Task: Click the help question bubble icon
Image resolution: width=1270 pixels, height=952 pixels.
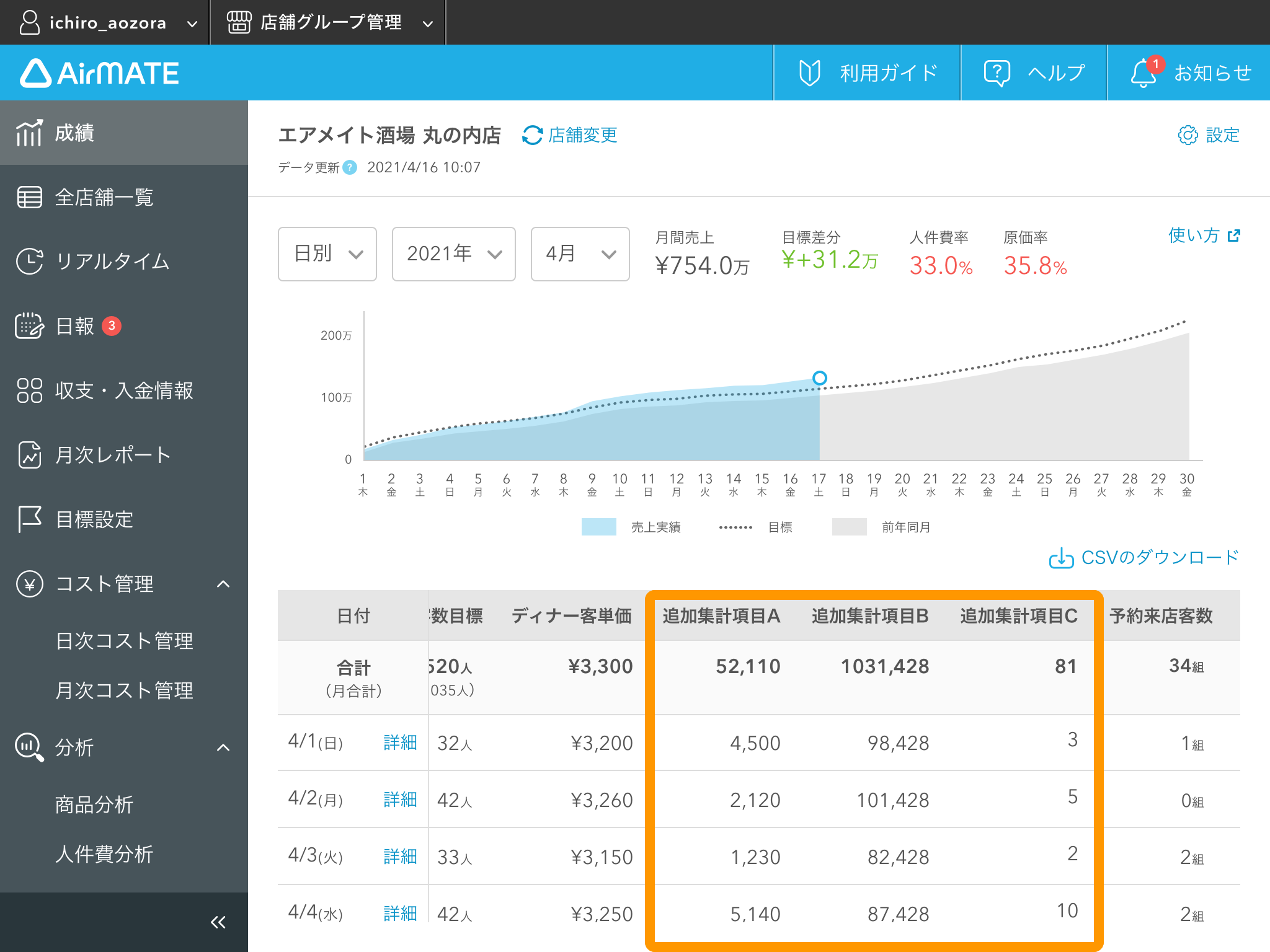Action: [997, 73]
